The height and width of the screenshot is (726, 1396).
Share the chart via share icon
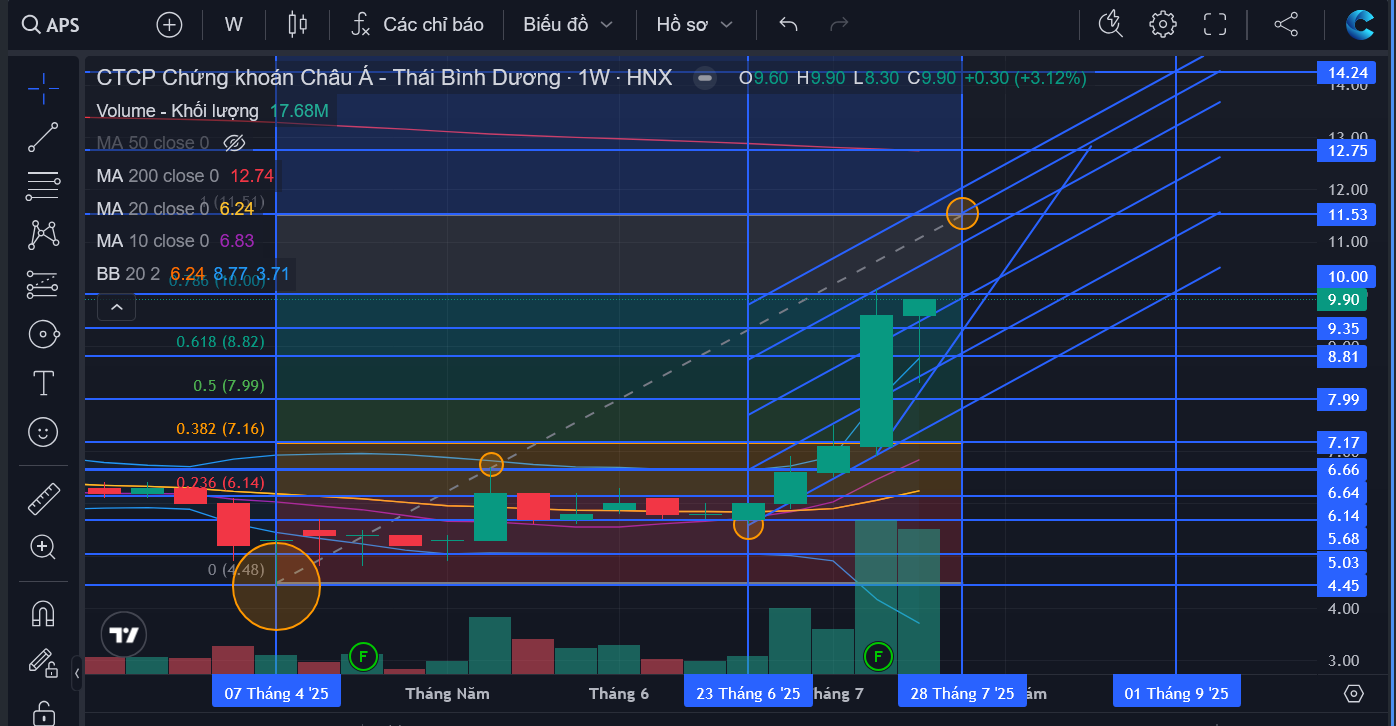click(x=1286, y=24)
